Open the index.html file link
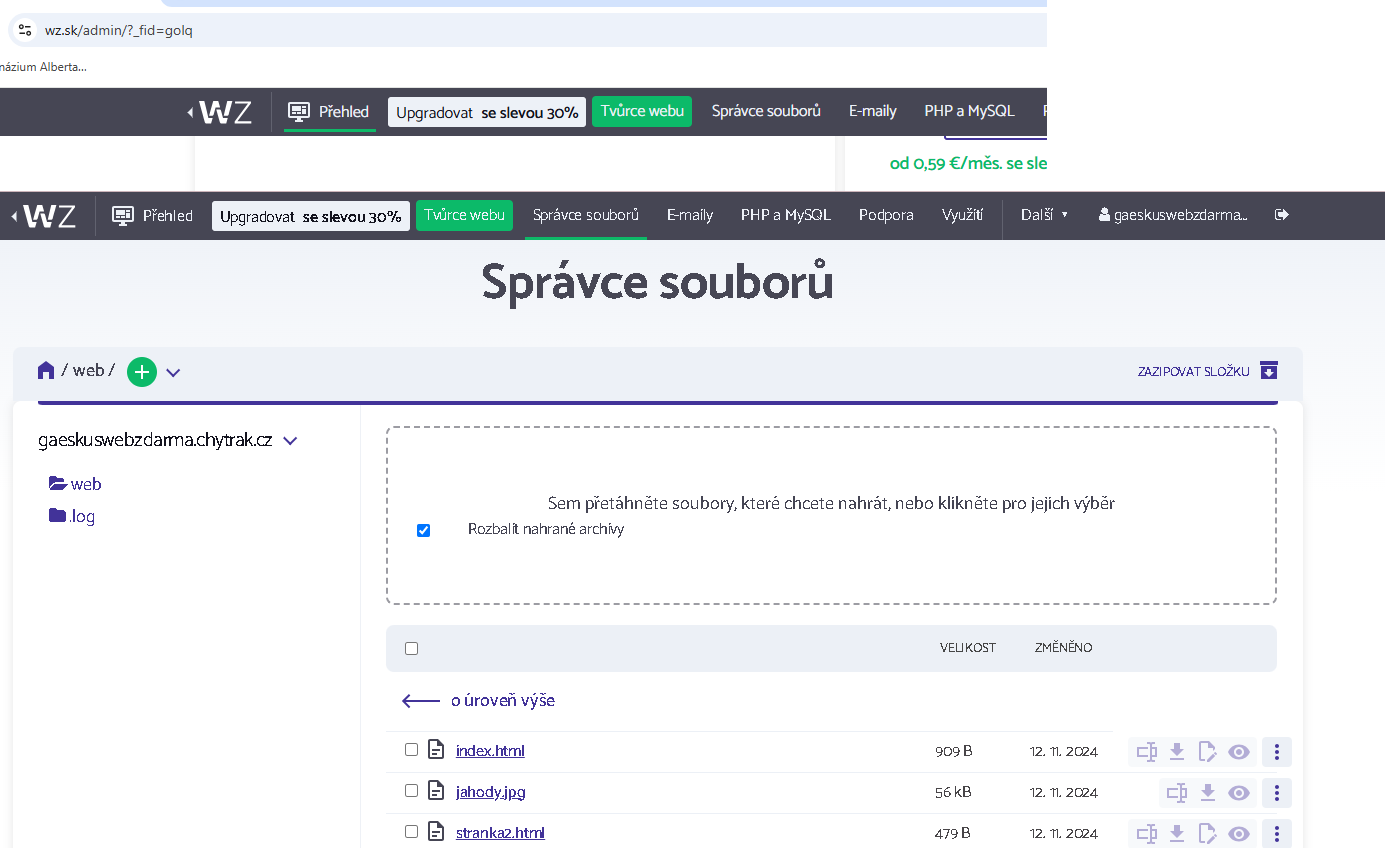 pyautogui.click(x=490, y=751)
